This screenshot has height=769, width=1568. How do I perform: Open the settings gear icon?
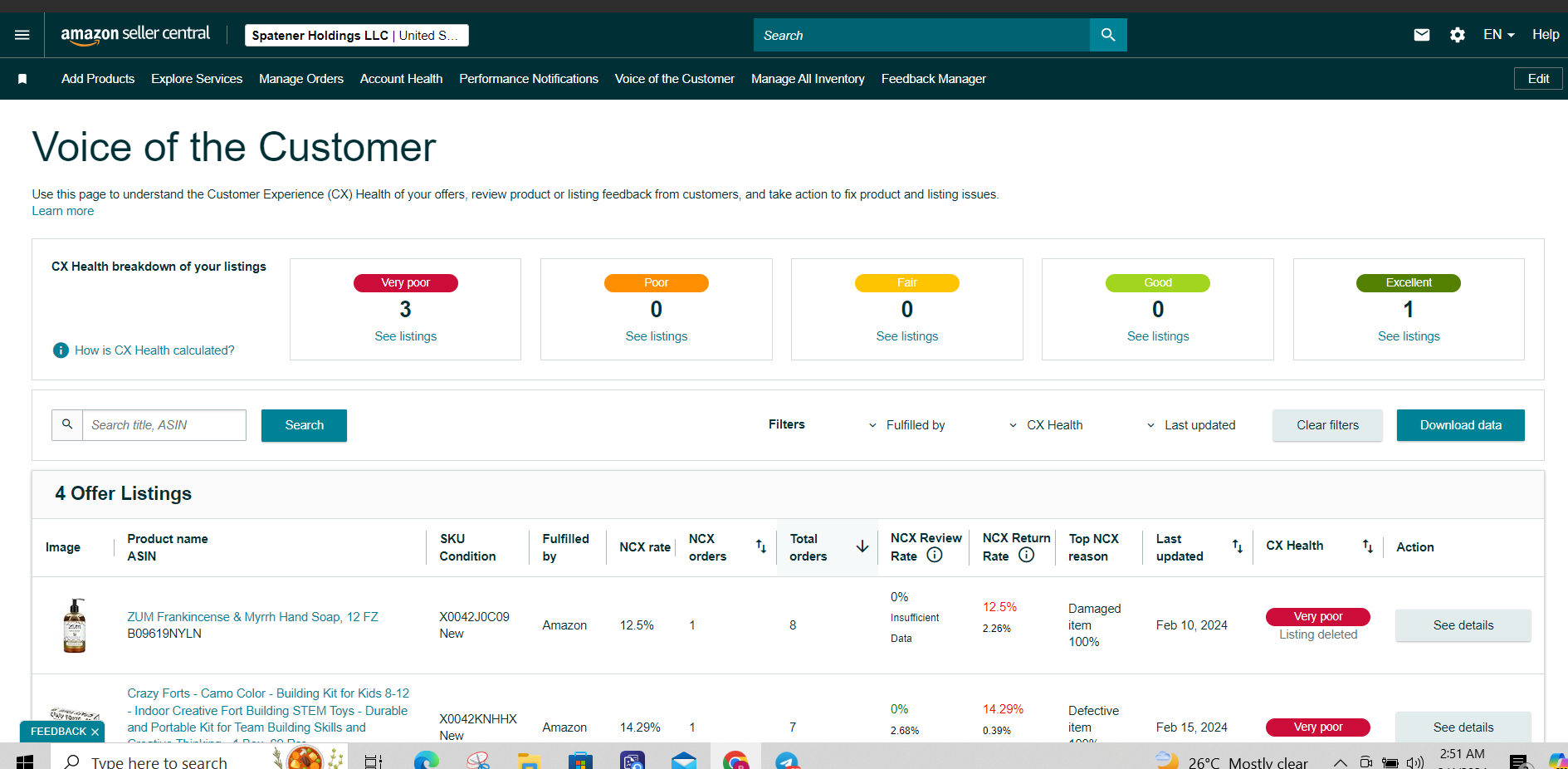coord(1458,35)
